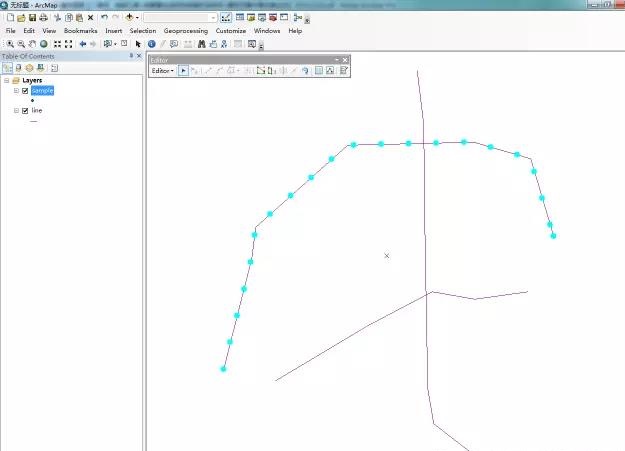Toggle the Editor toolbar button
This screenshot has height=451, width=625.
[226, 18]
